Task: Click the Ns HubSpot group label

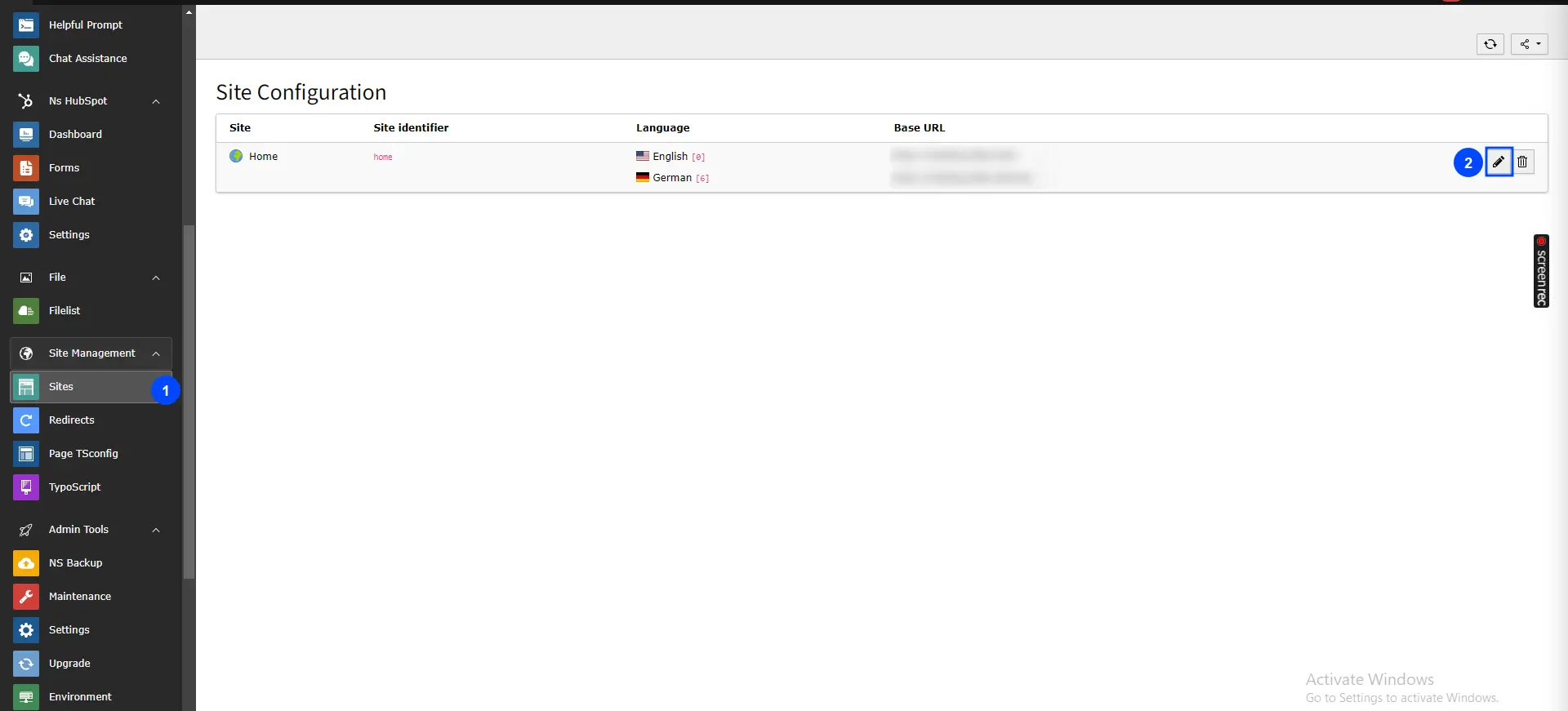Action: point(78,101)
